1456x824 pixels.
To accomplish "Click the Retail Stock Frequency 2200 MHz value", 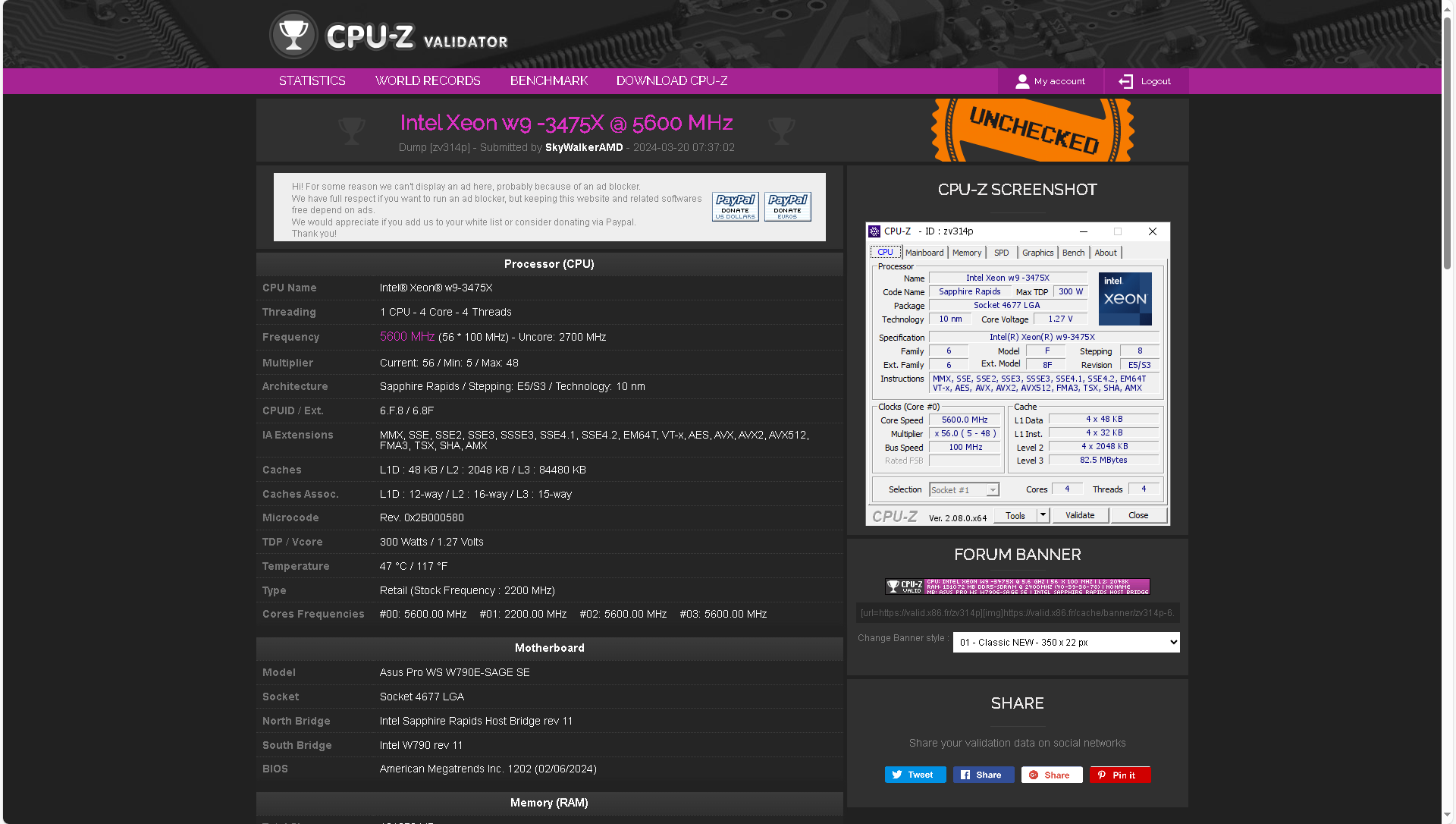I will [x=467, y=590].
